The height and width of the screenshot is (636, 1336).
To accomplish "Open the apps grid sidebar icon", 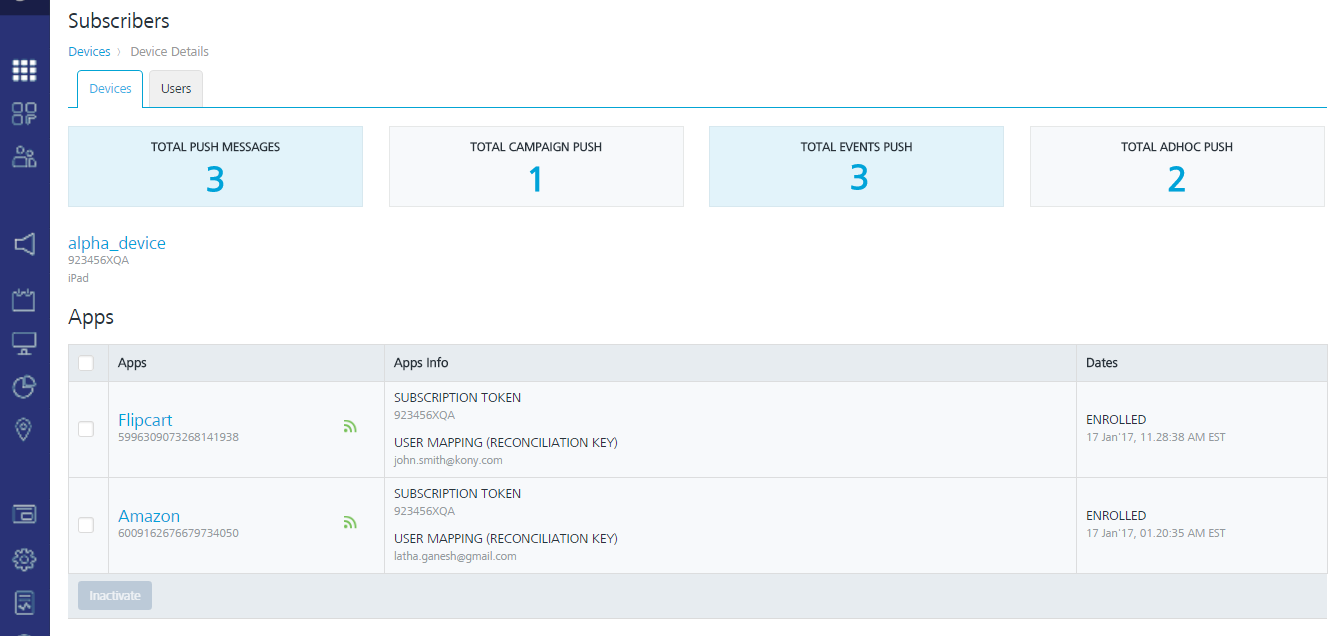I will pyautogui.click(x=24, y=70).
